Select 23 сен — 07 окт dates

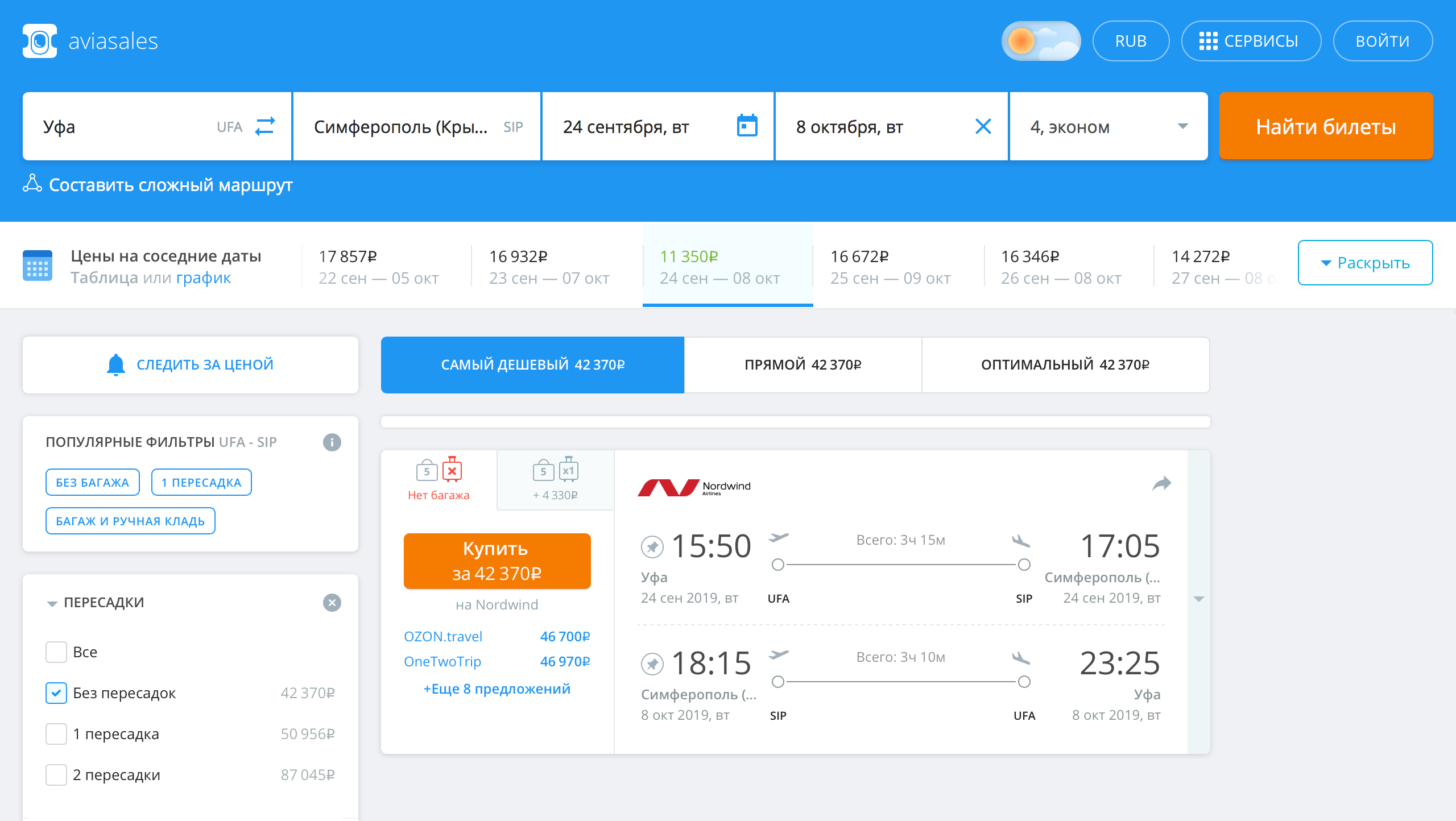coord(557,267)
